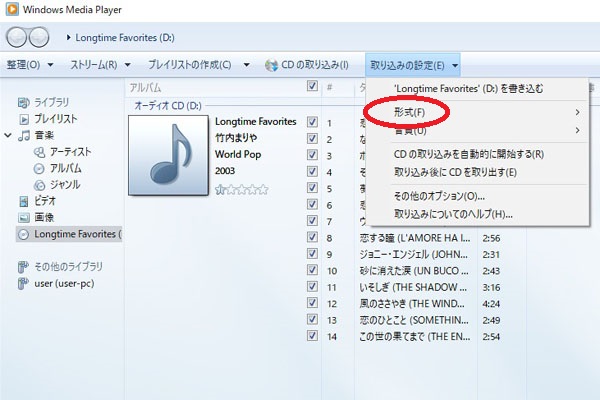The width and height of the screenshot is (600, 400).
Task: Open the ライブラリ library icon in sidebar
Action: click(x=25, y=103)
